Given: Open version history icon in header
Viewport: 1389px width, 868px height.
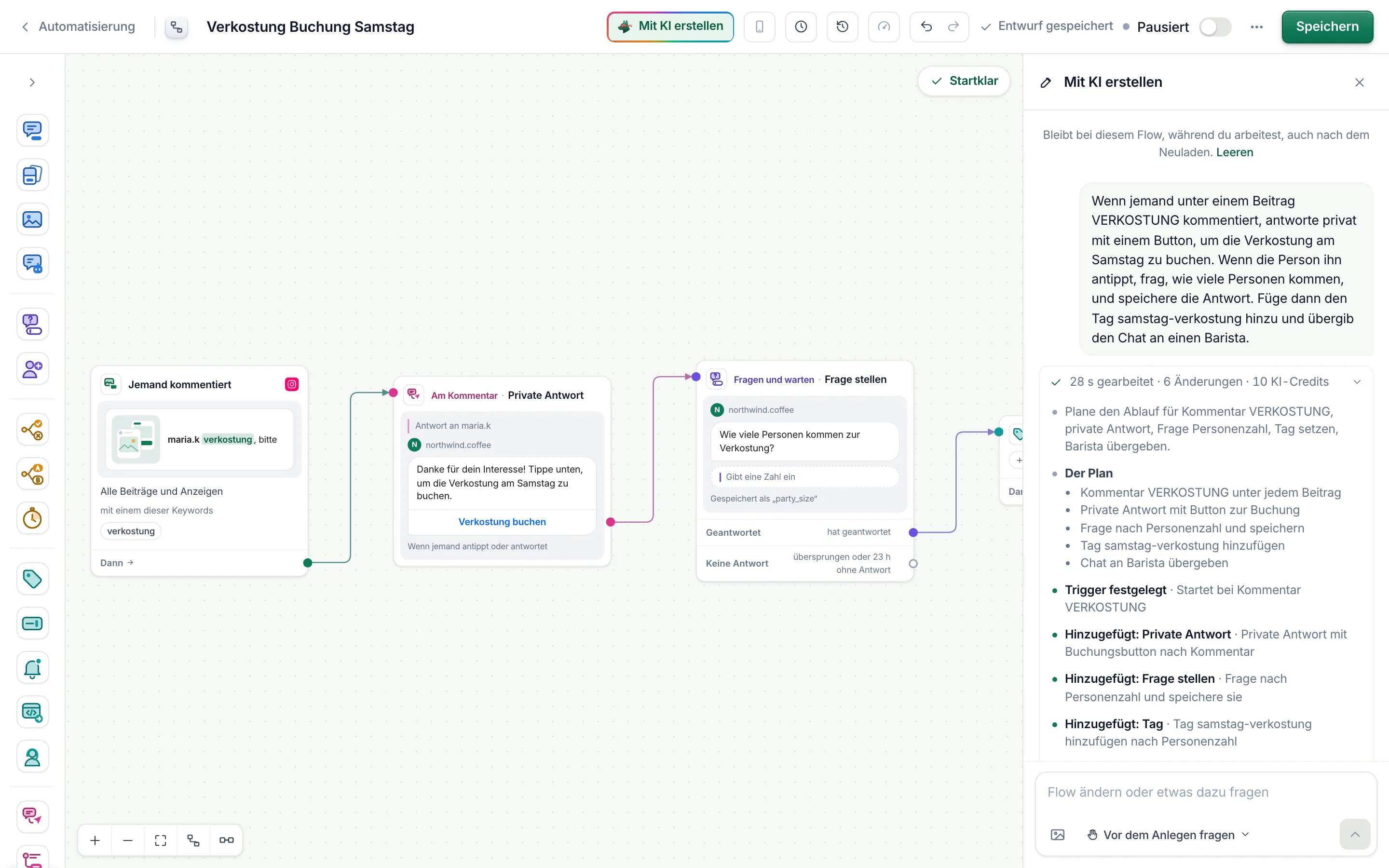Looking at the screenshot, I should click(842, 27).
